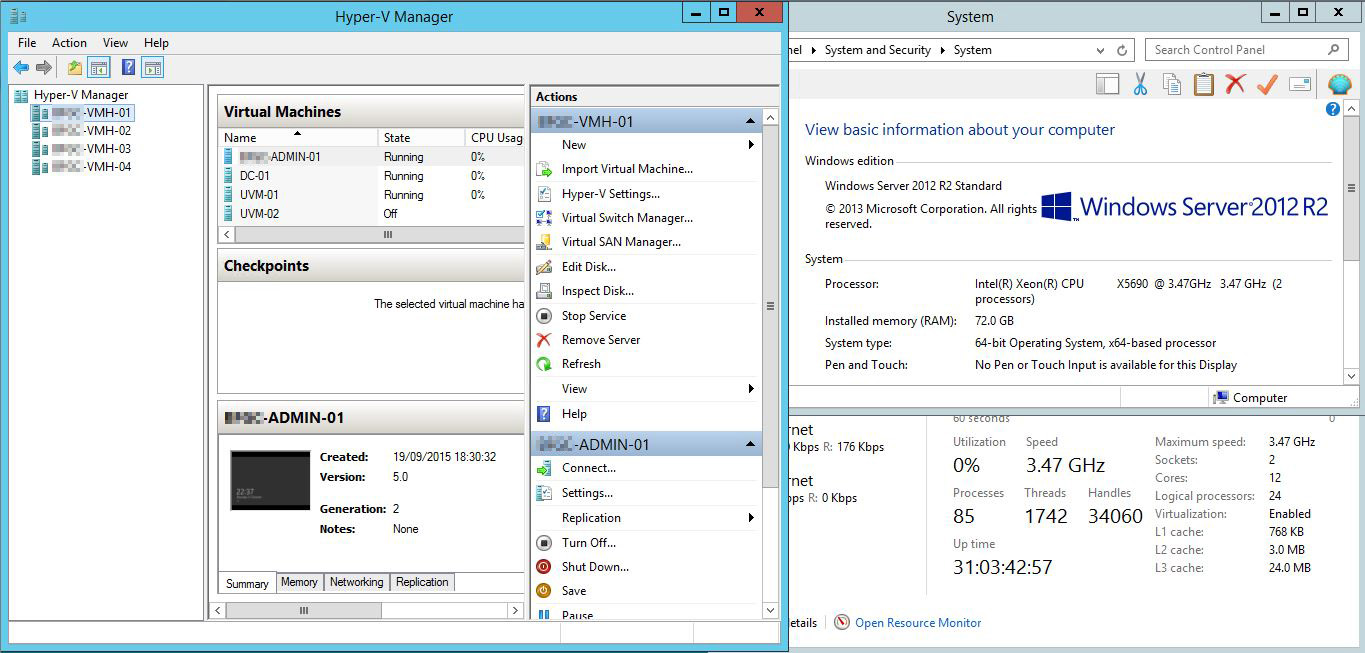The image size is (1365, 653).
Task: Select the UVM-02 virtual machine row
Action: click(371, 213)
